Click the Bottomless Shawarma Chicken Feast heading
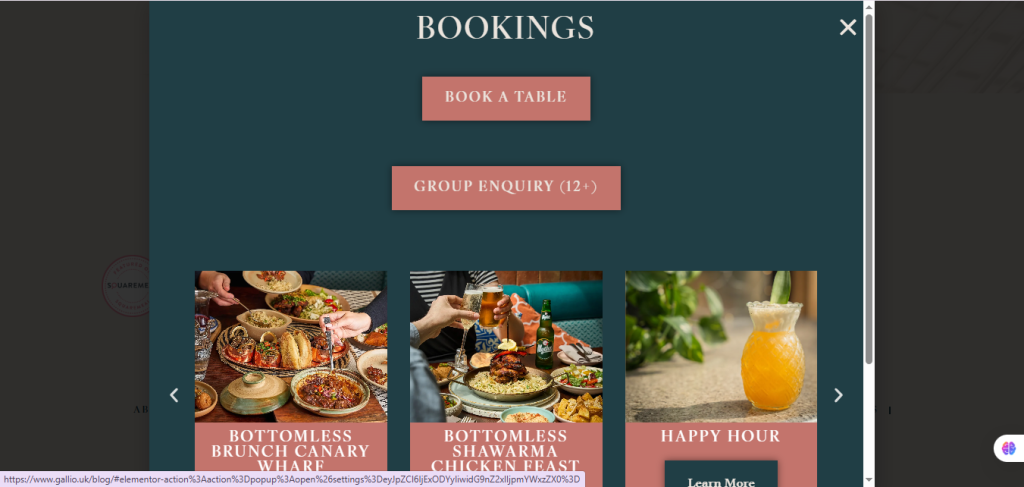The image size is (1024, 487). coord(506,451)
